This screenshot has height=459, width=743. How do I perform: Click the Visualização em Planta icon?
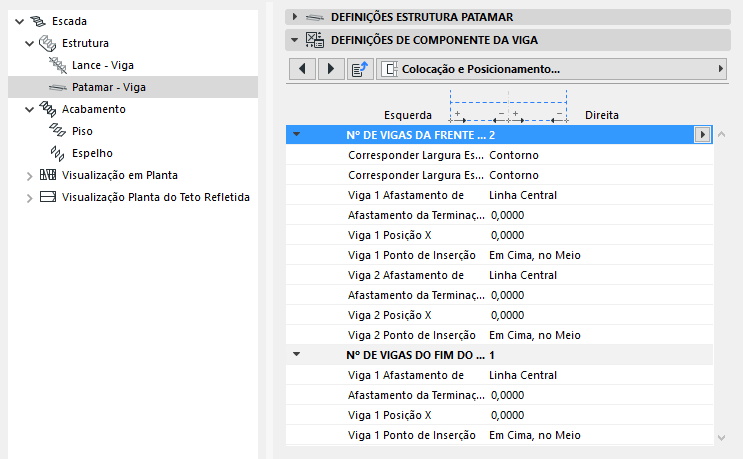pos(47,175)
